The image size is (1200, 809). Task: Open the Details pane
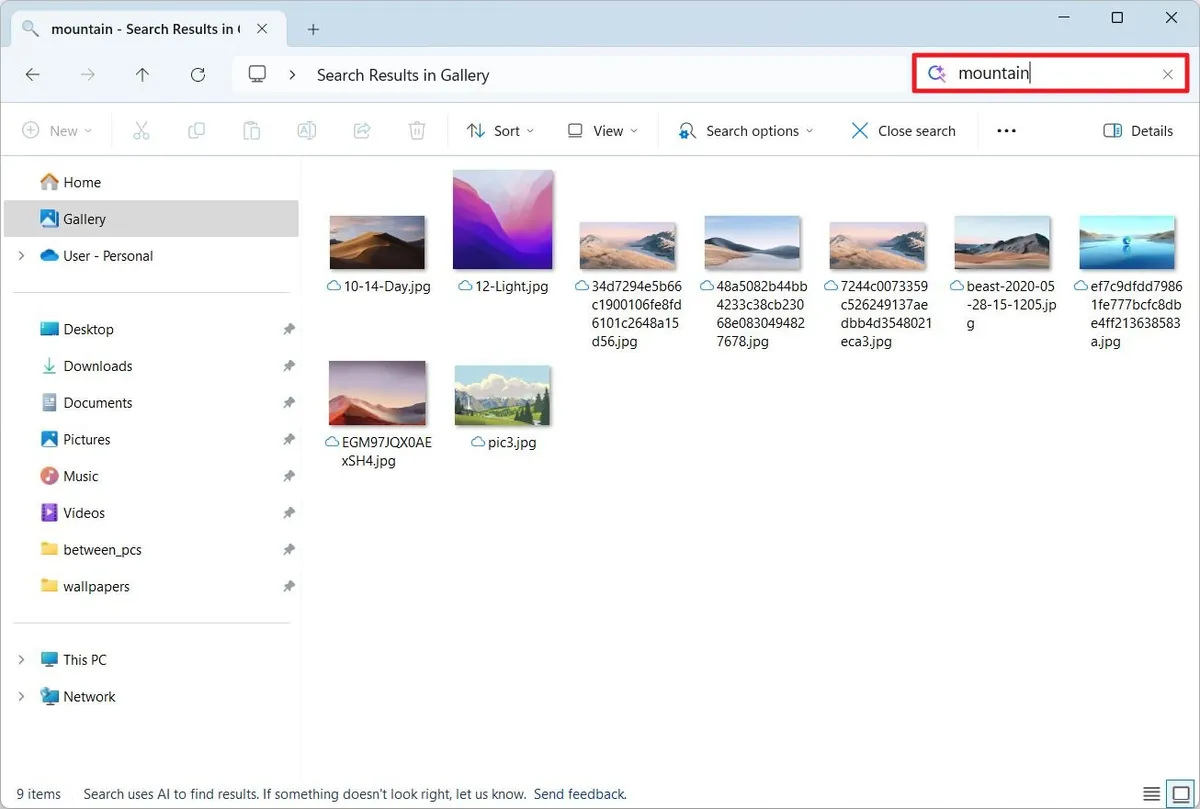(1137, 130)
